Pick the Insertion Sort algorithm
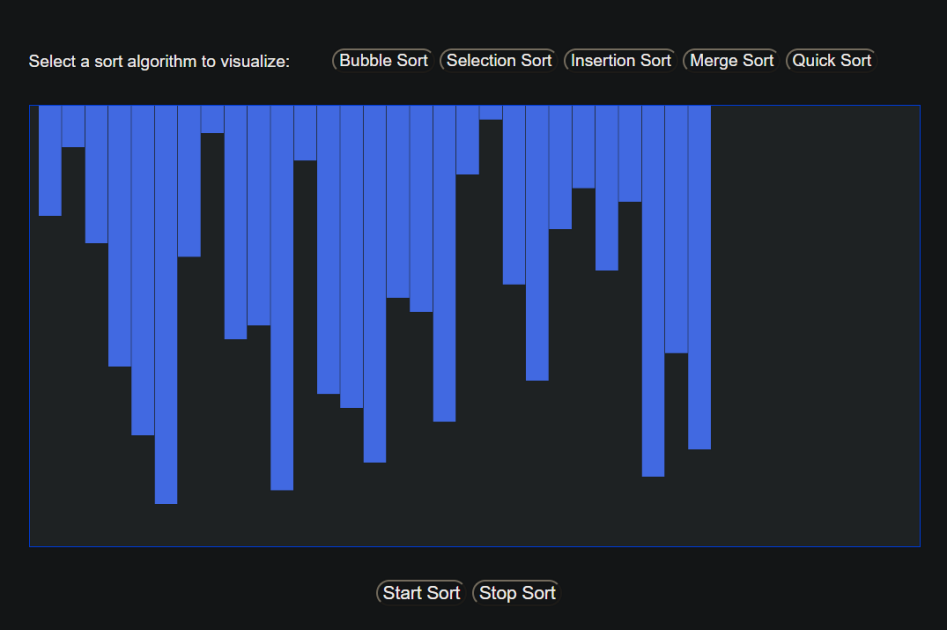The width and height of the screenshot is (947, 630). point(620,60)
